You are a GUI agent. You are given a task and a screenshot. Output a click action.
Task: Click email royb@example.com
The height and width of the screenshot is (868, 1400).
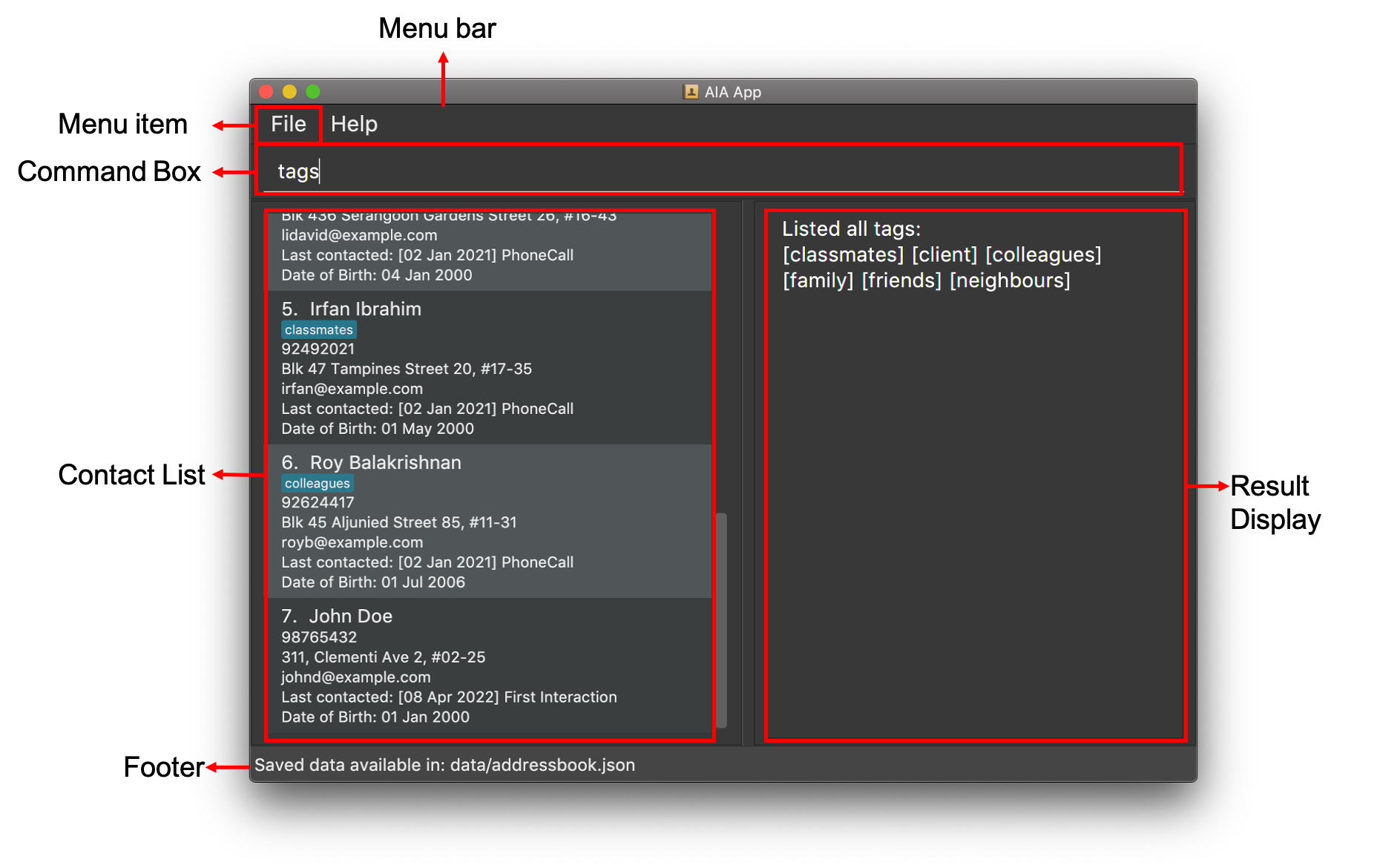(x=352, y=542)
